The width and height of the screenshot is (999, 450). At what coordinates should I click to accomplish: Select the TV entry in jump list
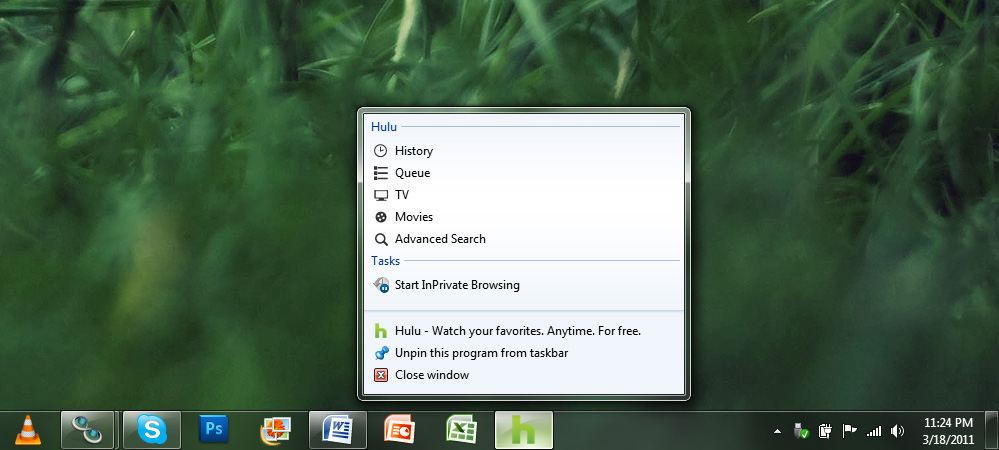point(524,195)
